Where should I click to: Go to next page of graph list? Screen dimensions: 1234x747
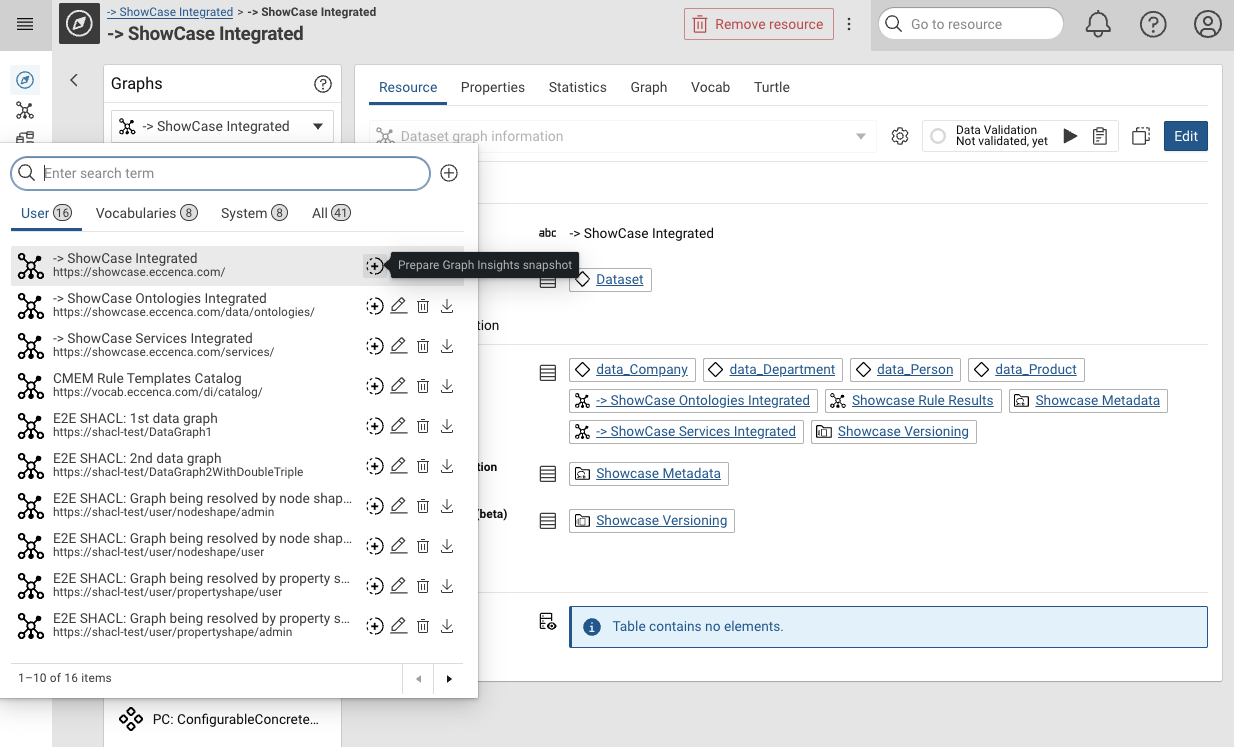[x=449, y=679]
